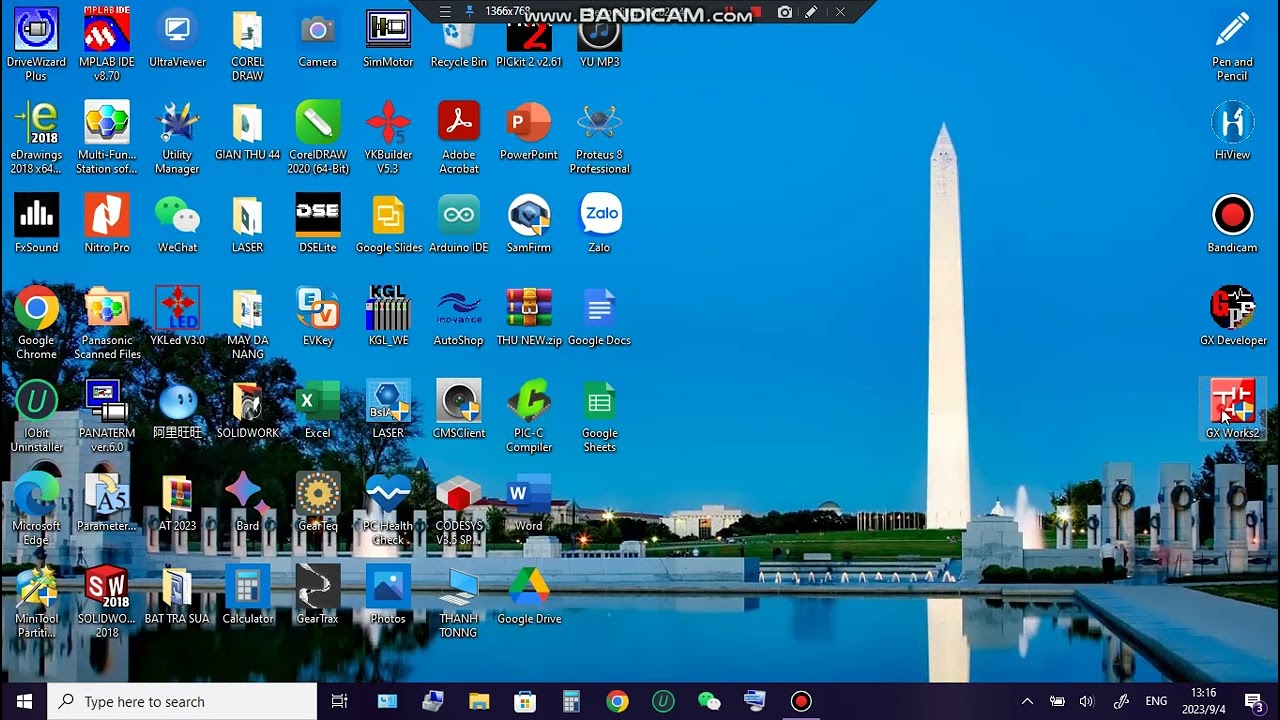The width and height of the screenshot is (1280, 720).
Task: Launch the CMSClient icon
Action: [x=458, y=409]
